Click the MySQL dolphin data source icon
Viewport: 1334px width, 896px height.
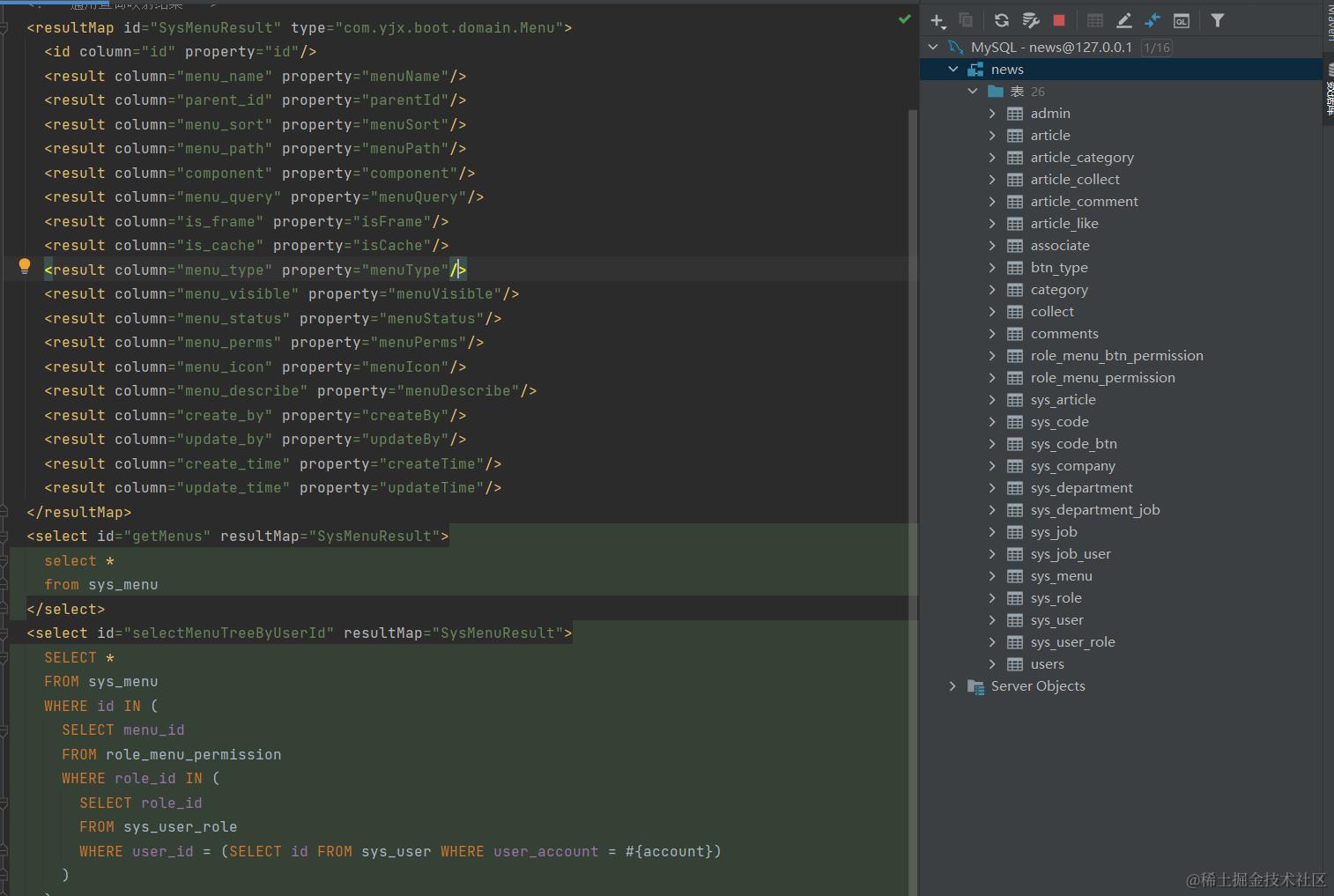click(x=955, y=47)
